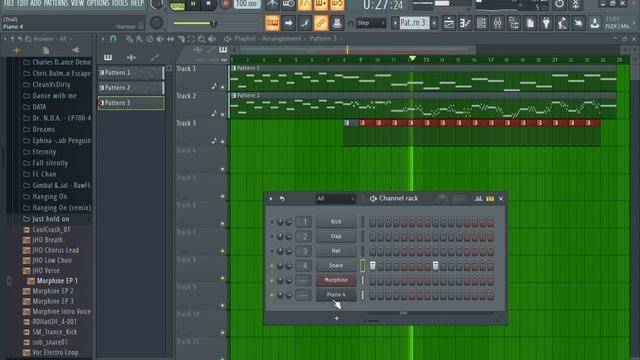Add a channel with plus button
Image resolution: width=640 pixels, height=360 pixels.
pos(336,318)
